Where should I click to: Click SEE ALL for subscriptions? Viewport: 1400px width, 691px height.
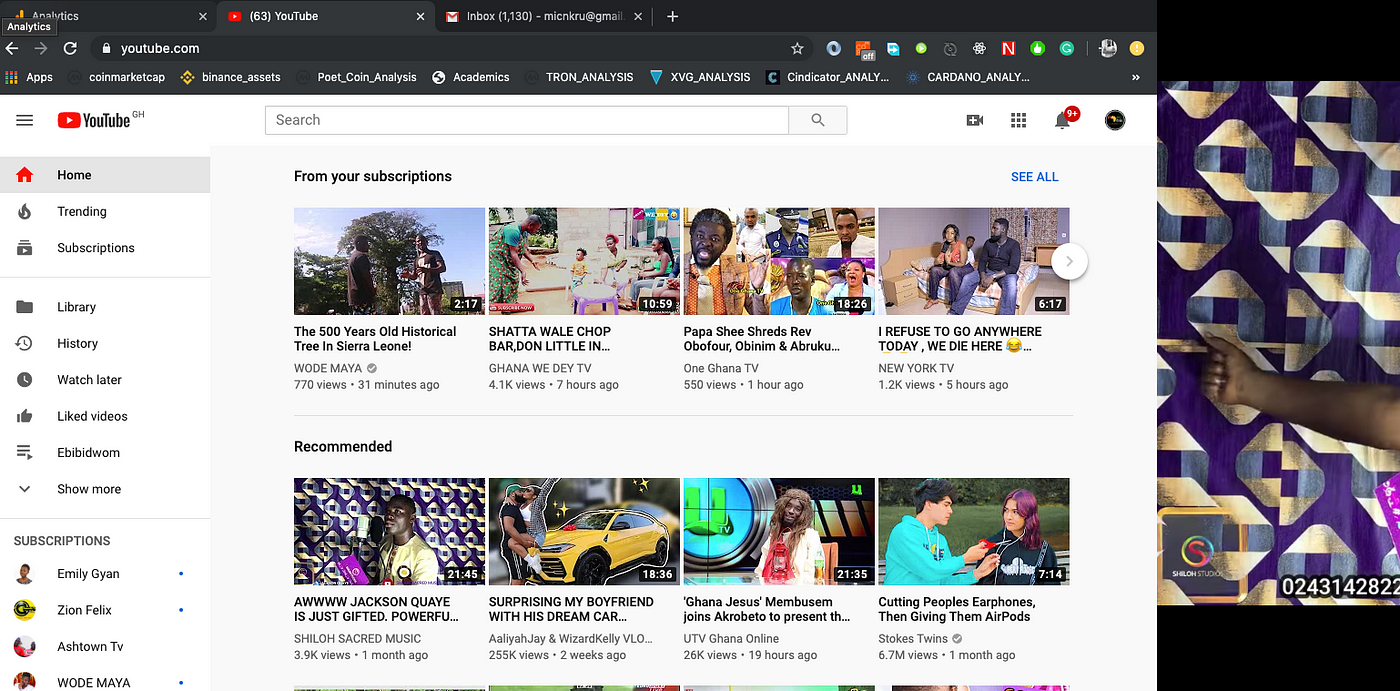click(x=1034, y=177)
